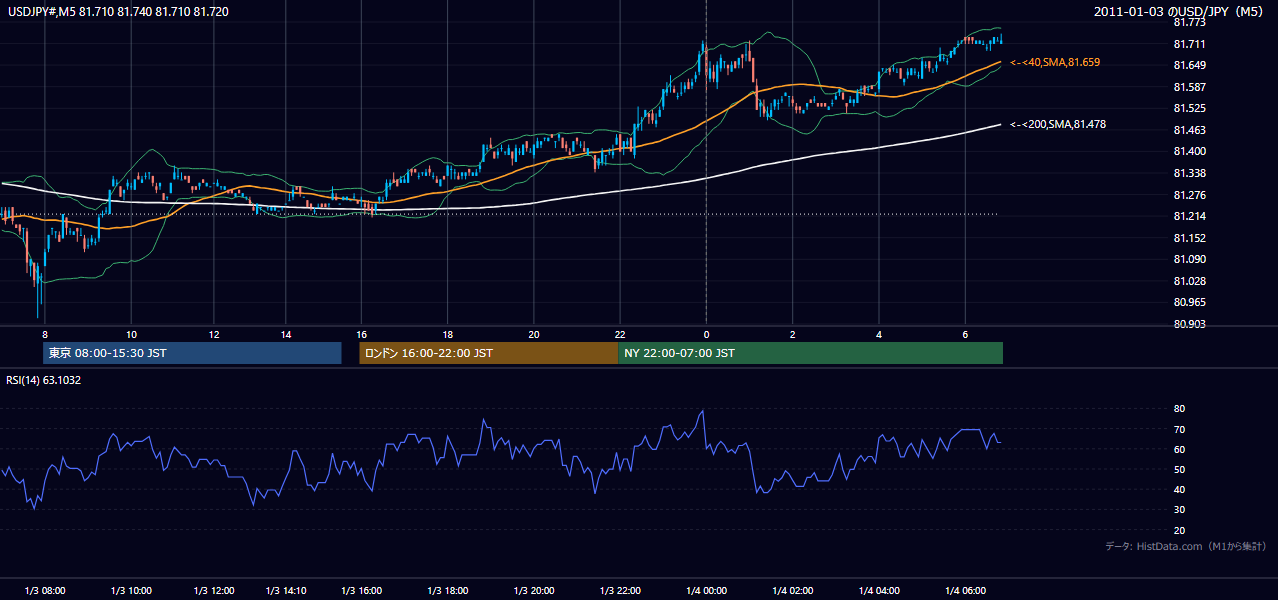Viewport: 1278px width, 600px height.
Task: Click the 1/4 02:00 time axis label
Action: click(x=792, y=590)
